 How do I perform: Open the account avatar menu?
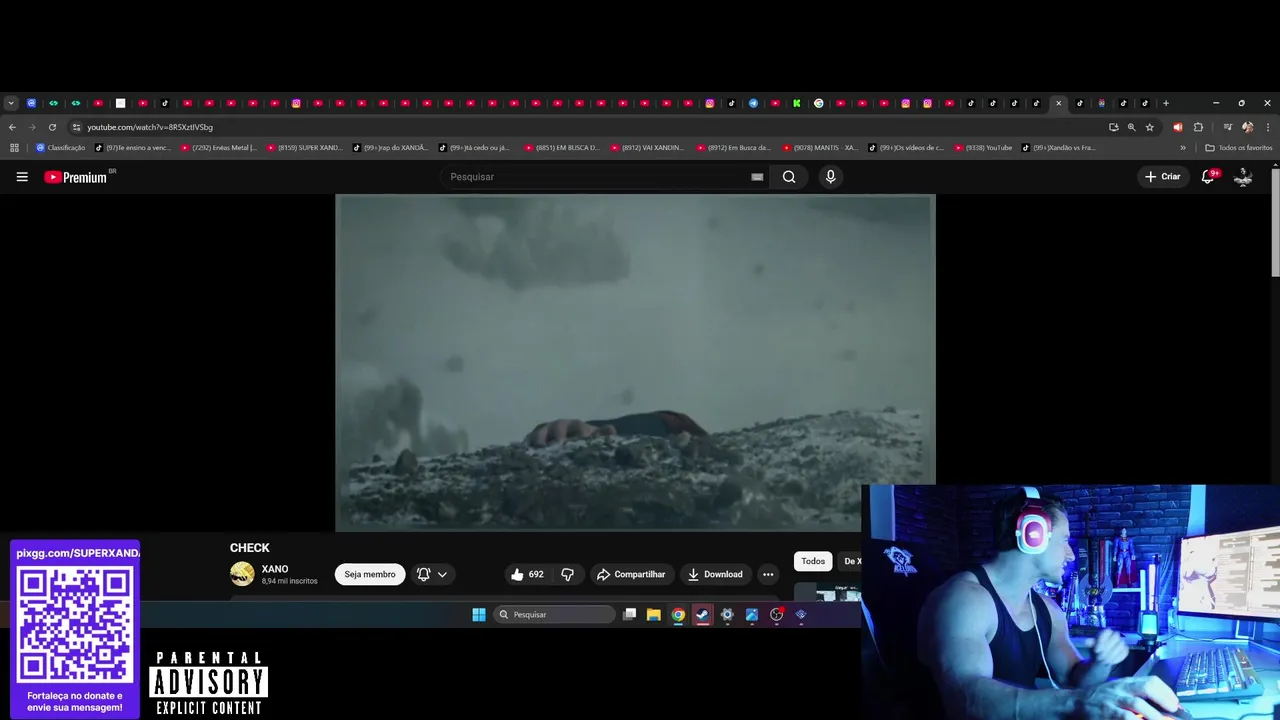[1243, 177]
